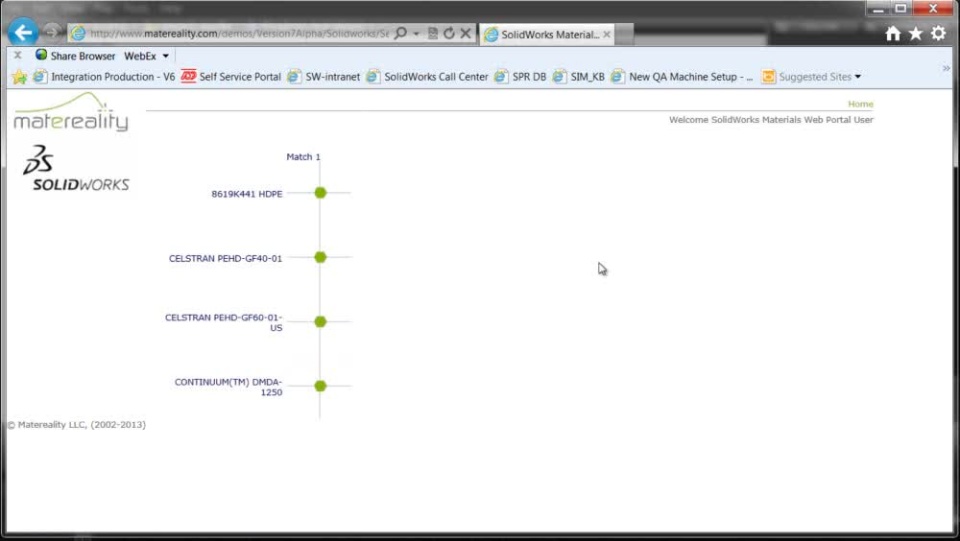
Task: Click green dot for CONTINUUM(TM) DMDA-1250
Action: 320,386
